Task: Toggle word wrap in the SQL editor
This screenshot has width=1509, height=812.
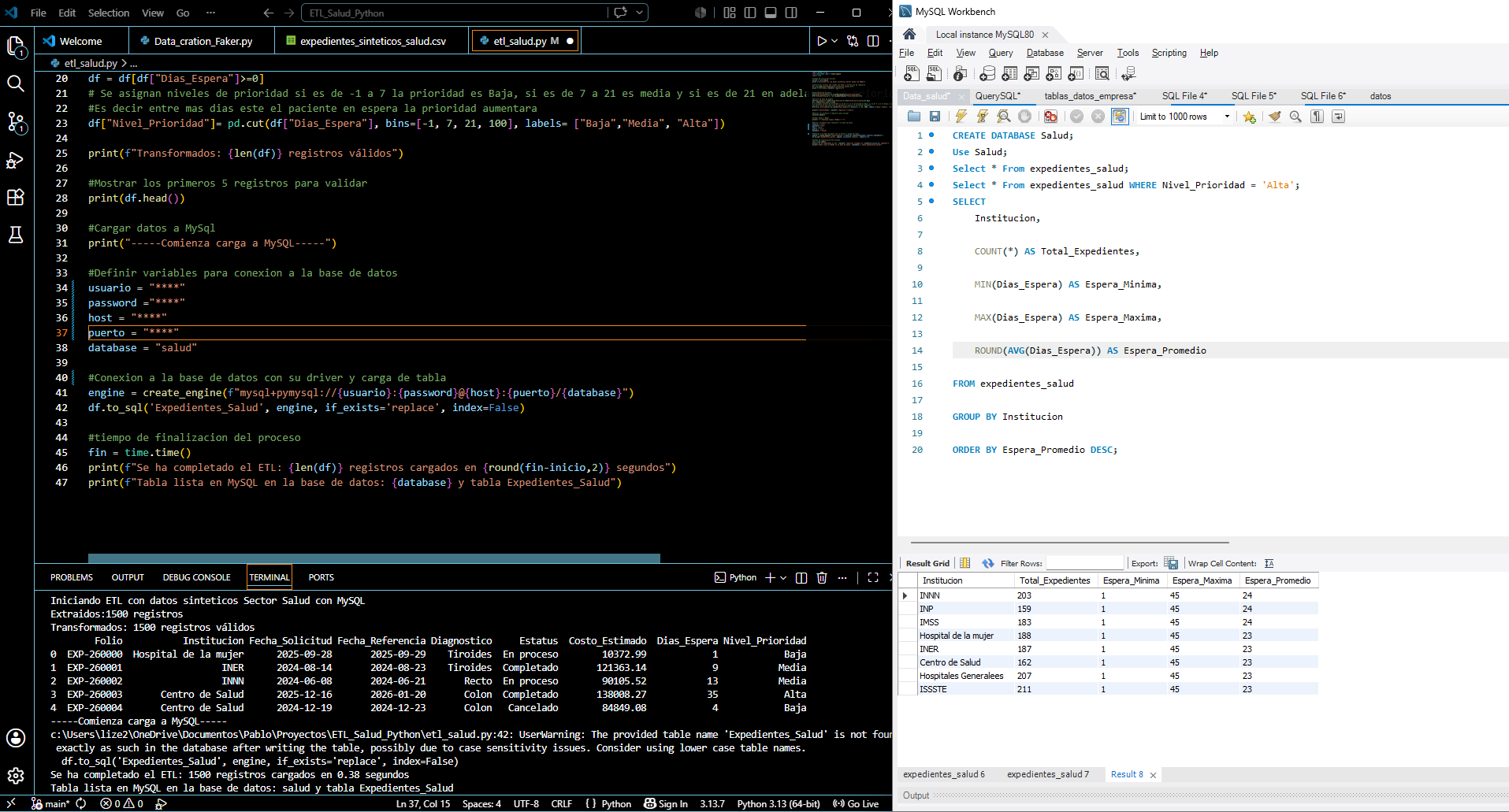Action: [x=1338, y=117]
